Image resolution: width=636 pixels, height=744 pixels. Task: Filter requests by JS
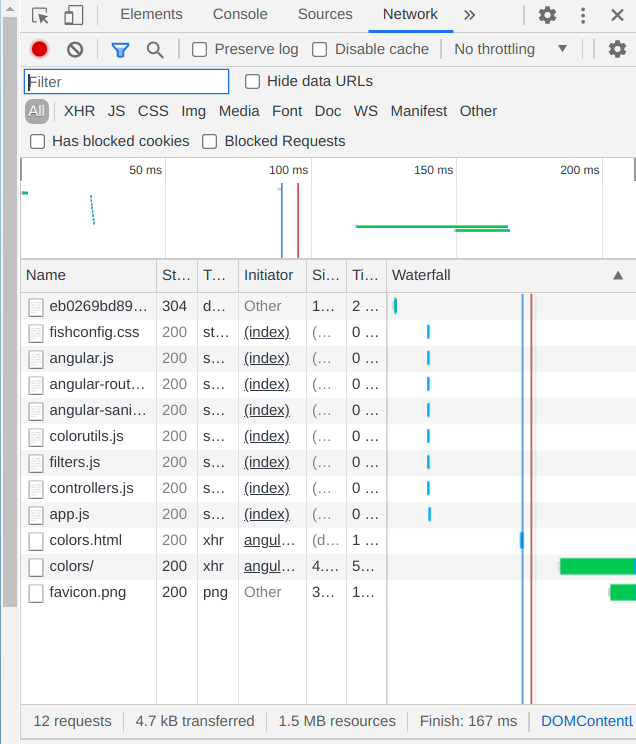[116, 111]
